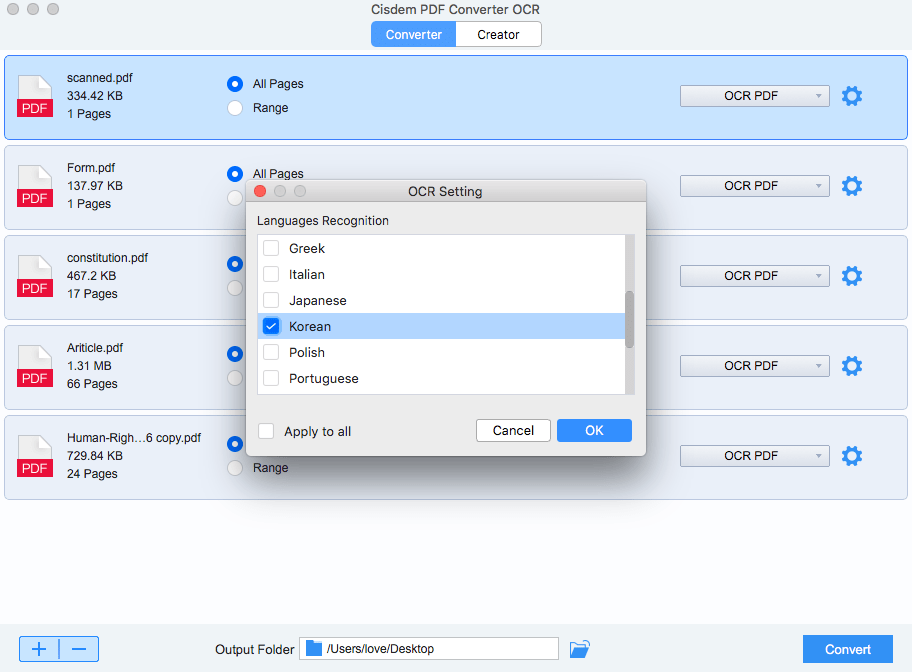This screenshot has width=912, height=672.
Task: Enable the Portuguese language checkbox
Action: click(271, 378)
